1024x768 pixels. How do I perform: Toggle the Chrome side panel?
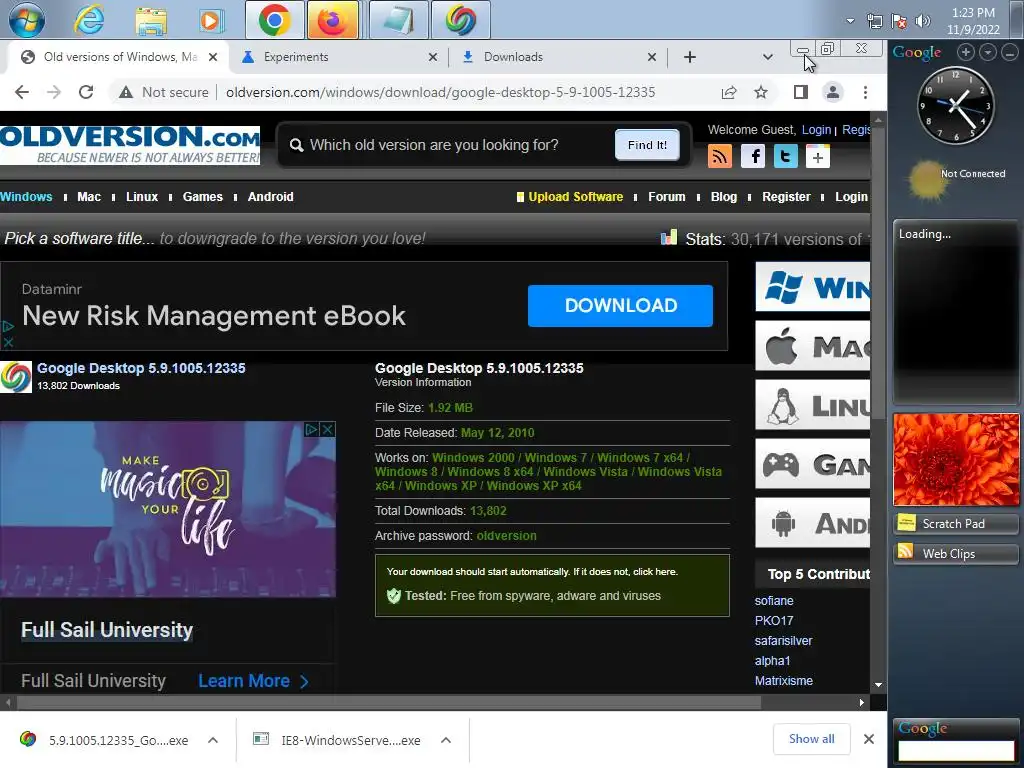[801, 92]
